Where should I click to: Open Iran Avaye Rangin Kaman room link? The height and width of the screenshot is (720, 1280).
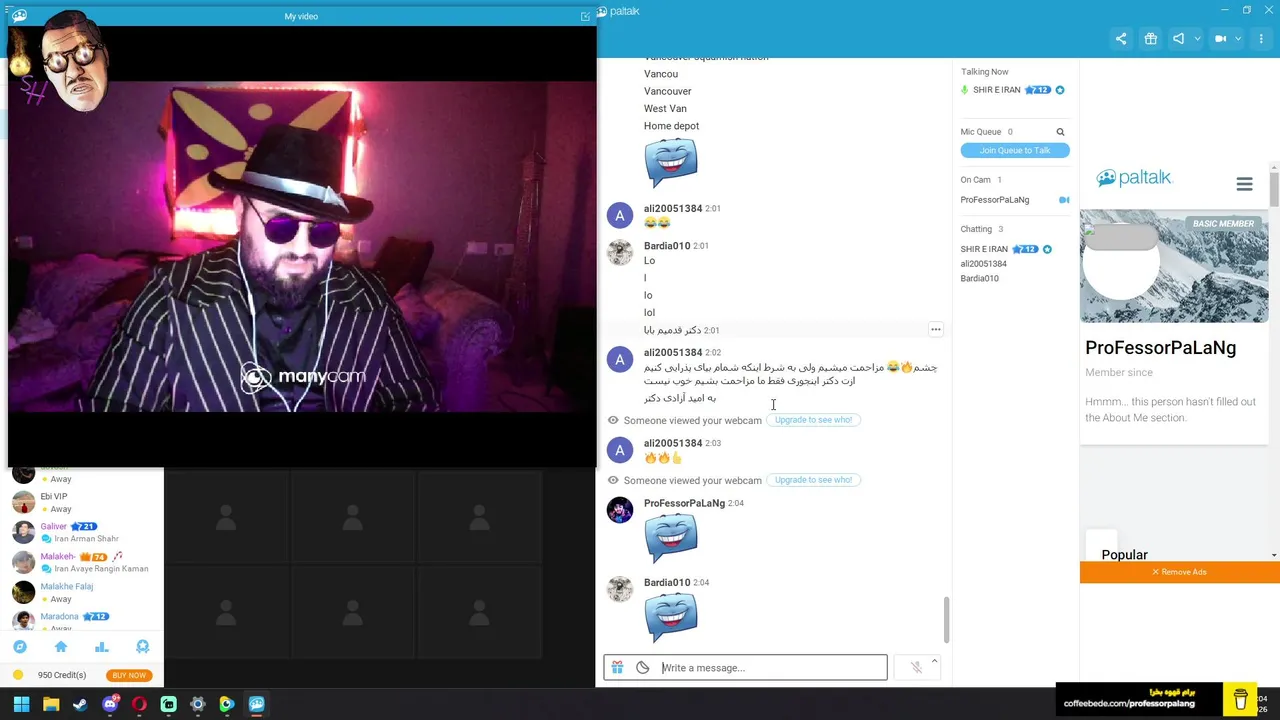tap(101, 569)
